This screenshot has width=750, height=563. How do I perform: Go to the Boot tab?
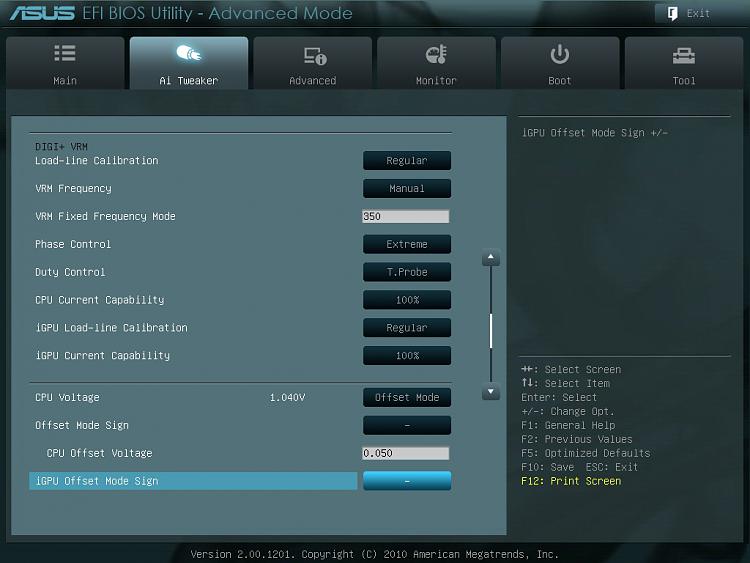pos(560,63)
